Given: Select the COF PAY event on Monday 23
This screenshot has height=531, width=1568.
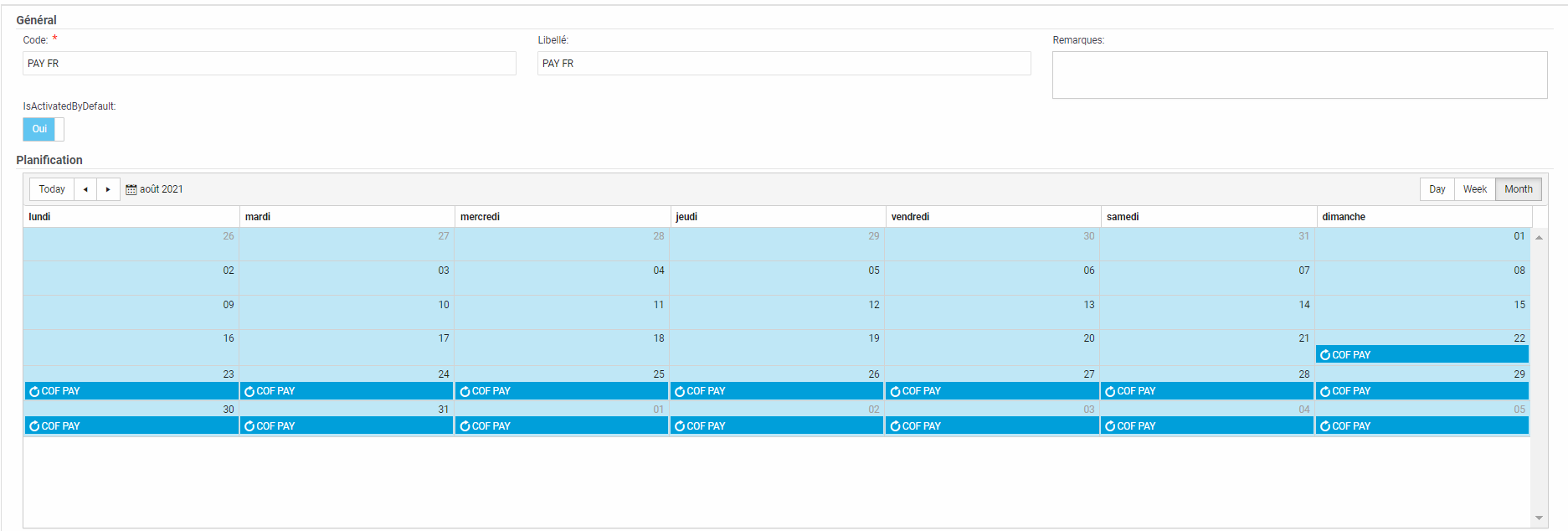Looking at the screenshot, I should click(x=131, y=391).
